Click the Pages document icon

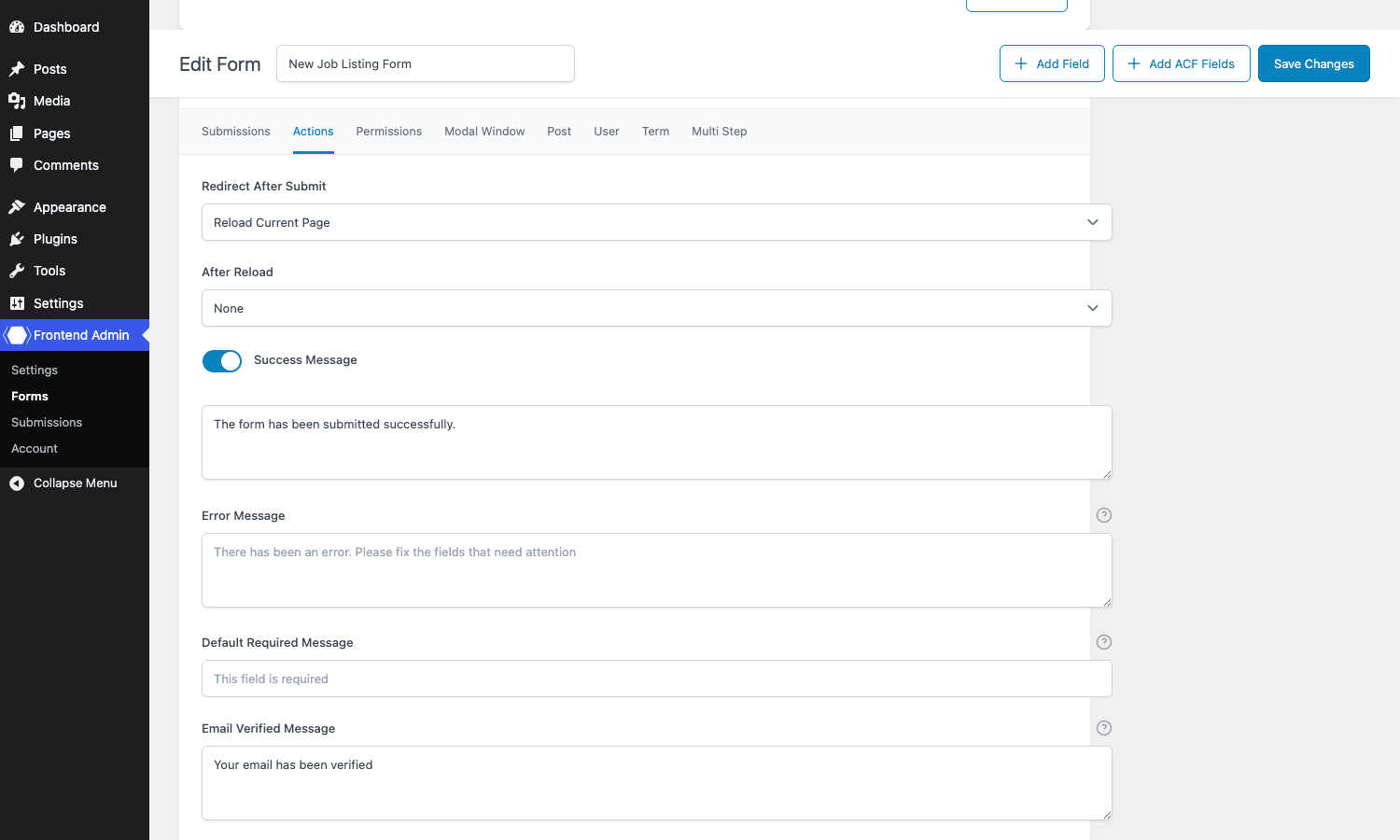coord(17,133)
